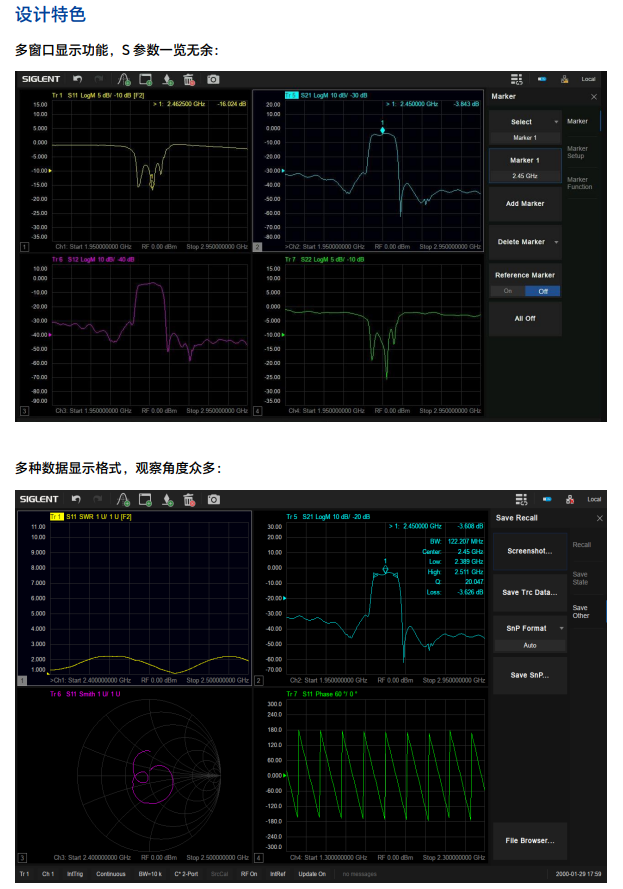Click the Marker 1 2.45 GHz value field
The width and height of the screenshot is (623, 889).
coord(524,176)
